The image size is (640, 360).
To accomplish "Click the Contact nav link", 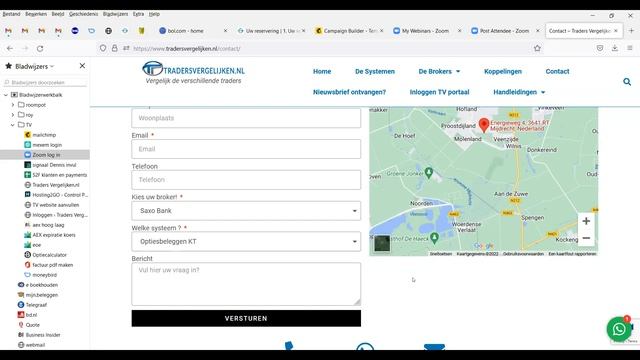I will tap(557, 71).
